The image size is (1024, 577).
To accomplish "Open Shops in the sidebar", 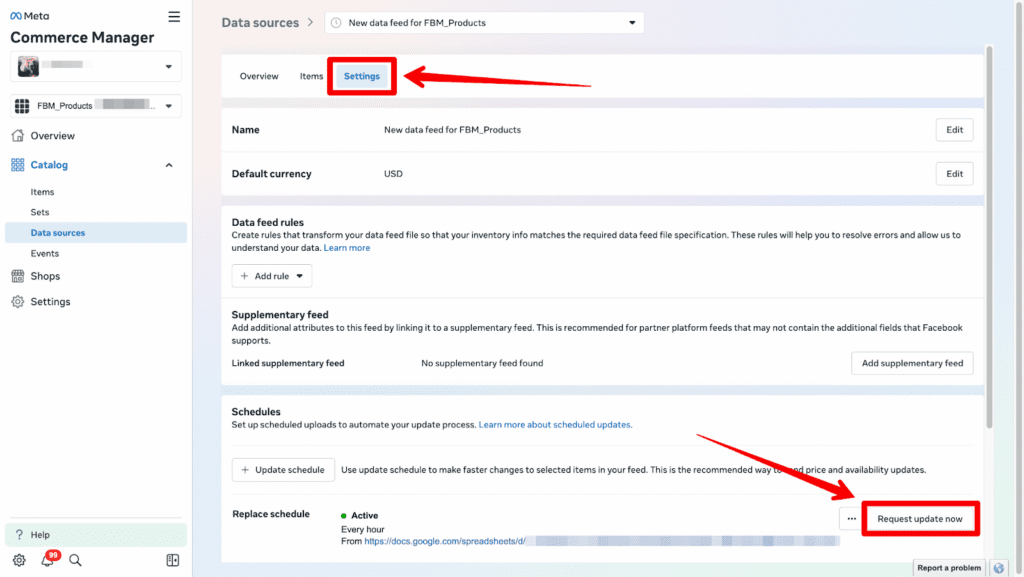I will (x=45, y=276).
